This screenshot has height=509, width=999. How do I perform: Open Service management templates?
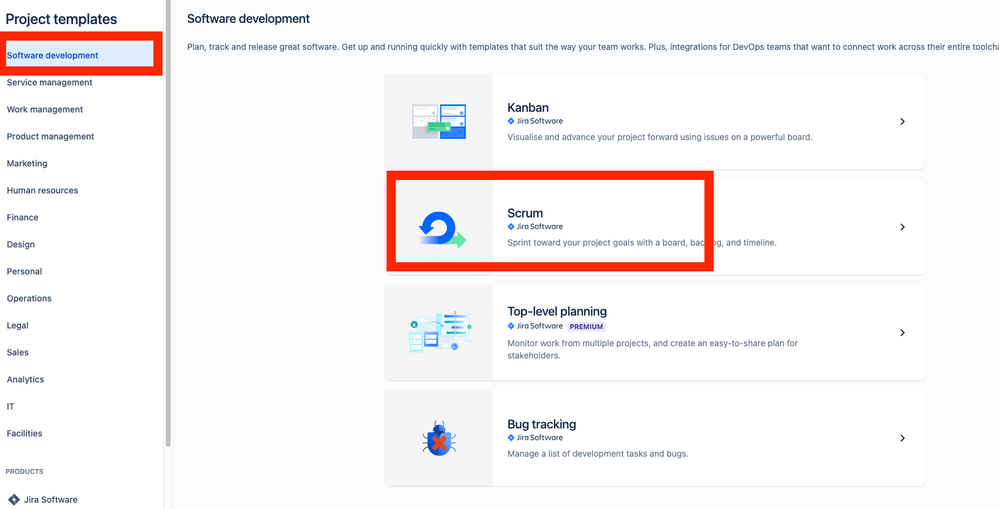click(x=49, y=82)
